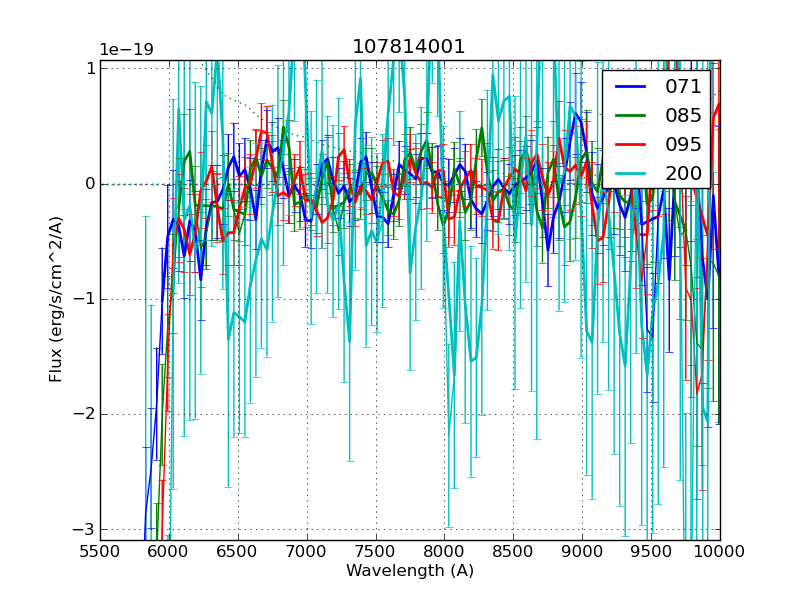
Task: Click the 10000 x-axis tick label
Action: pos(719,551)
